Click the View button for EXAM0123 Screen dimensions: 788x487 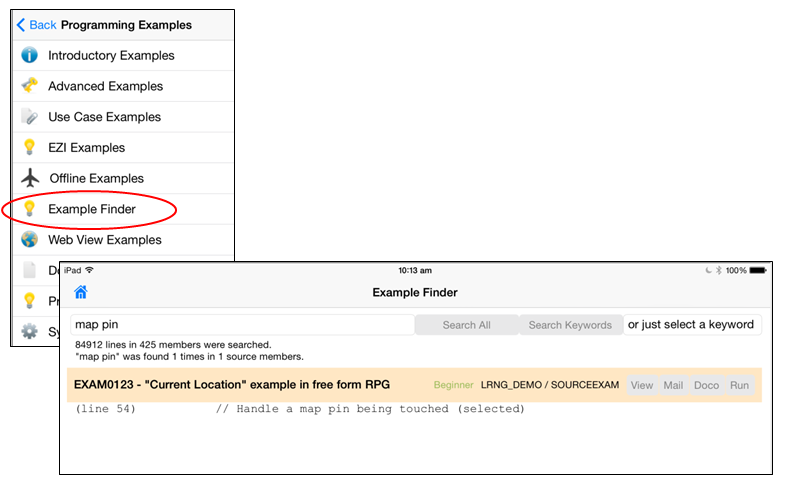642,385
